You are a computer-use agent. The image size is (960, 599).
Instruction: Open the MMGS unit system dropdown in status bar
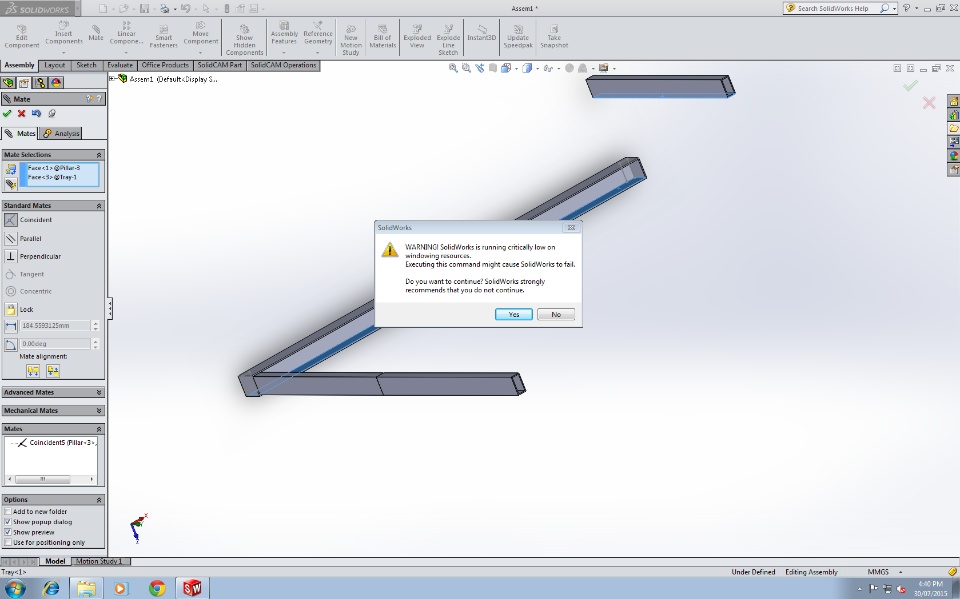point(900,572)
